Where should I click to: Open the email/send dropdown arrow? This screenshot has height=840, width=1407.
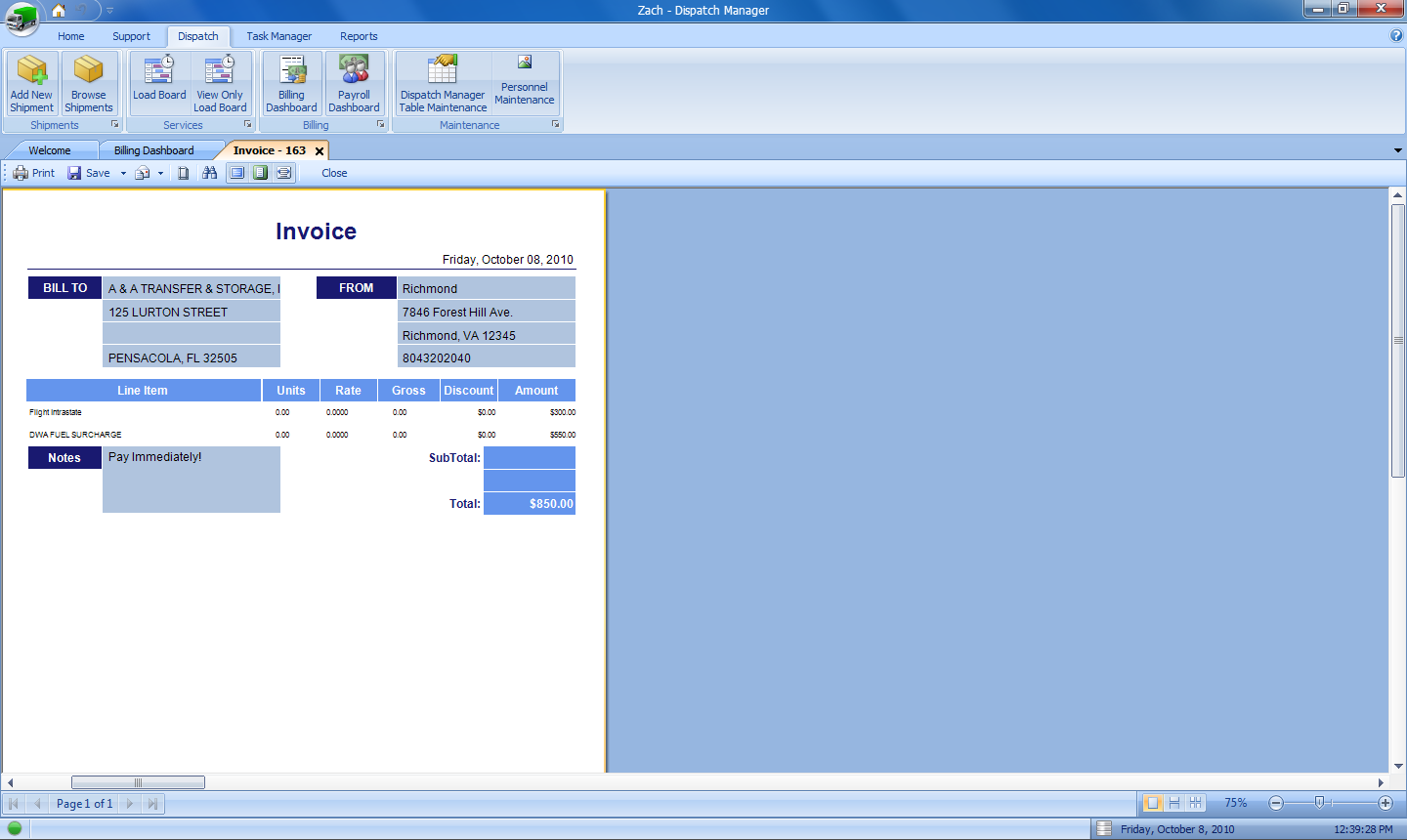(x=160, y=173)
